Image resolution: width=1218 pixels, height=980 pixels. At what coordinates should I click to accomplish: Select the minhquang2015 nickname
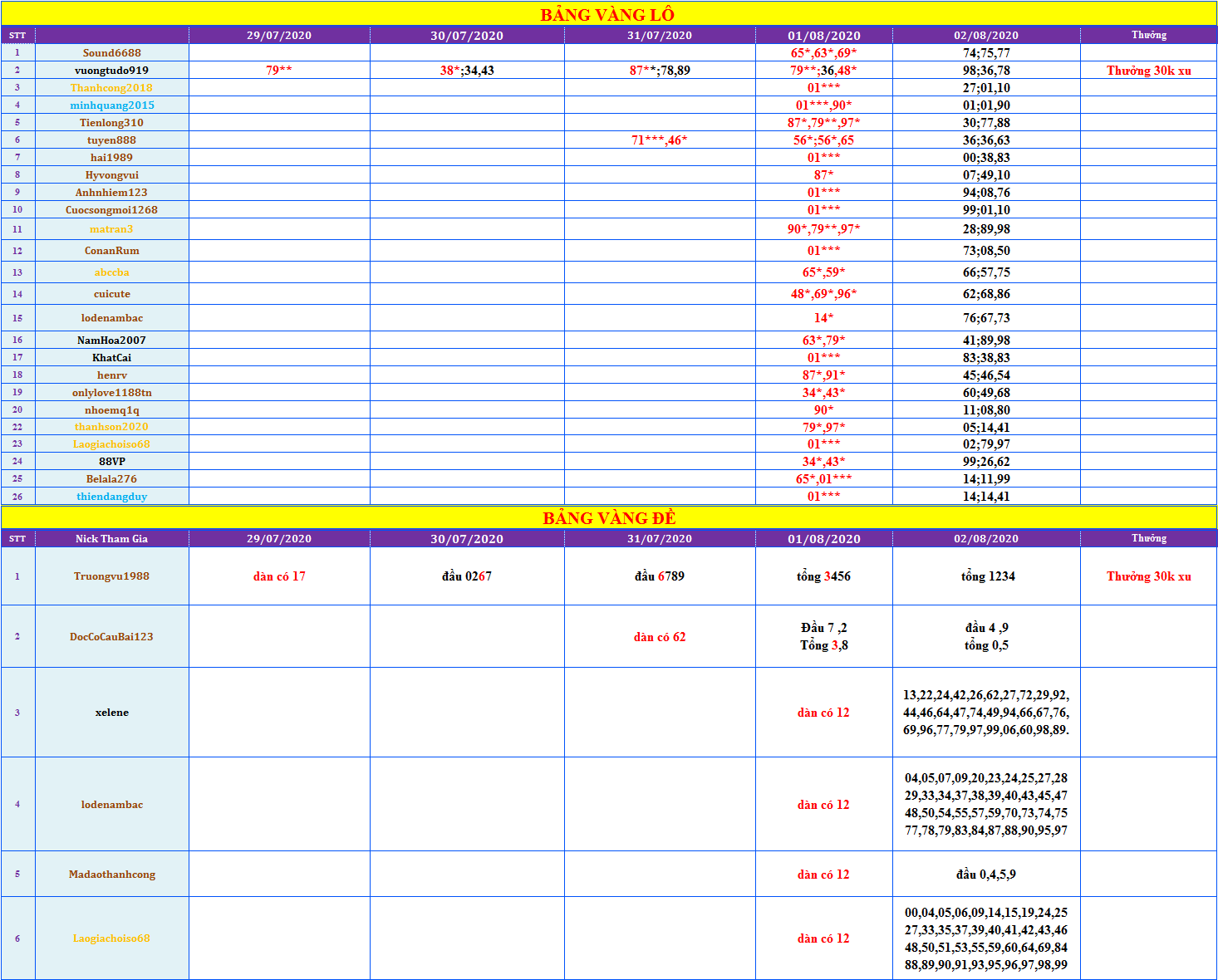tap(111, 105)
